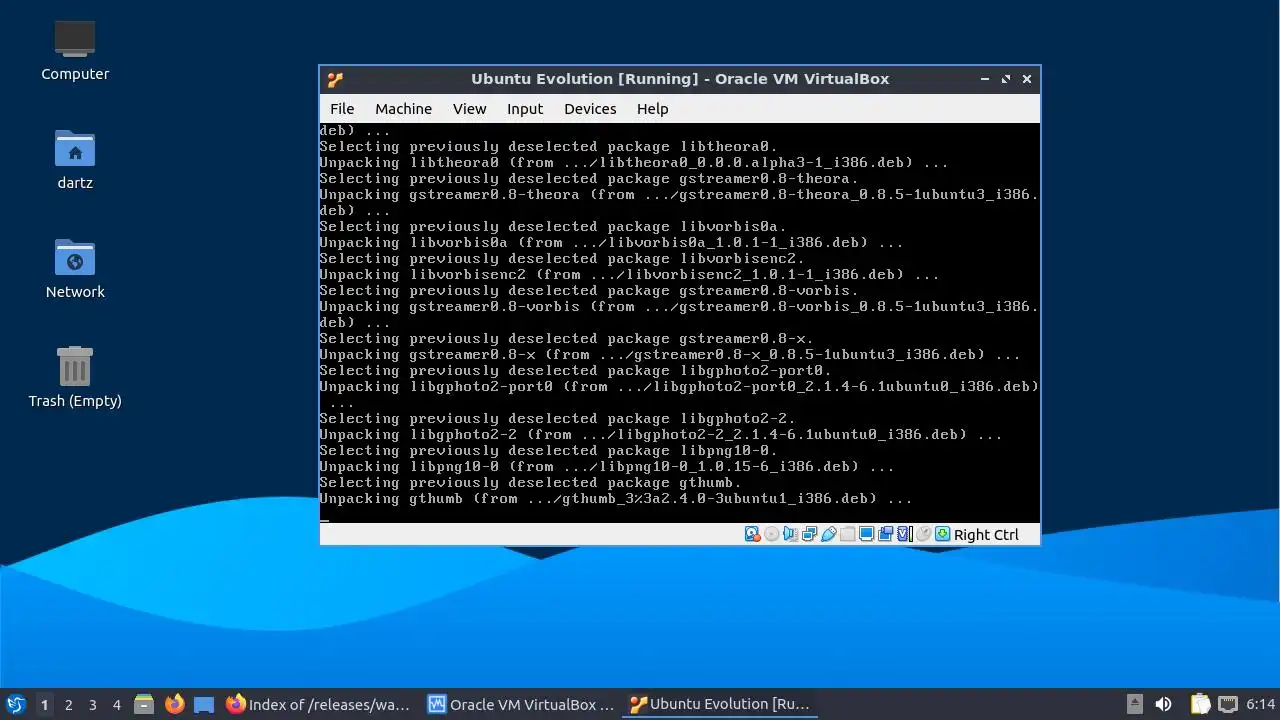Click the optical disc status icon
The height and width of the screenshot is (720, 1280).
click(x=772, y=534)
